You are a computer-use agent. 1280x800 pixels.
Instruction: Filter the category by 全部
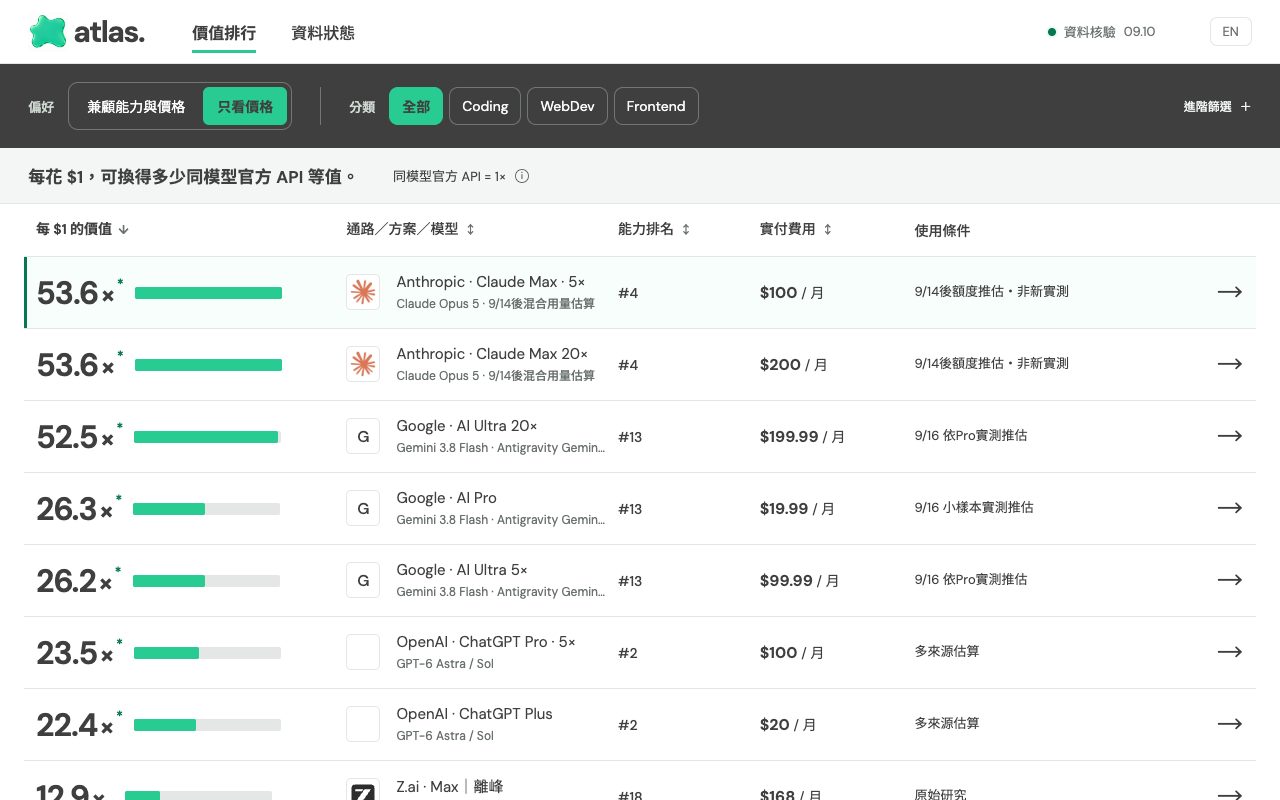pyautogui.click(x=416, y=106)
